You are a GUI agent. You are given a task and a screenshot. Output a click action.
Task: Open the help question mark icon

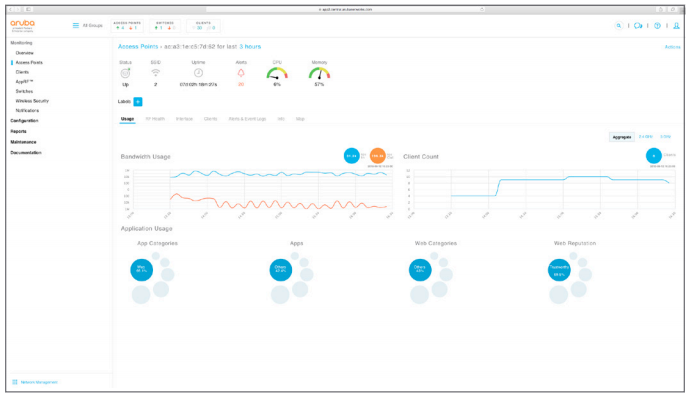click(657, 25)
